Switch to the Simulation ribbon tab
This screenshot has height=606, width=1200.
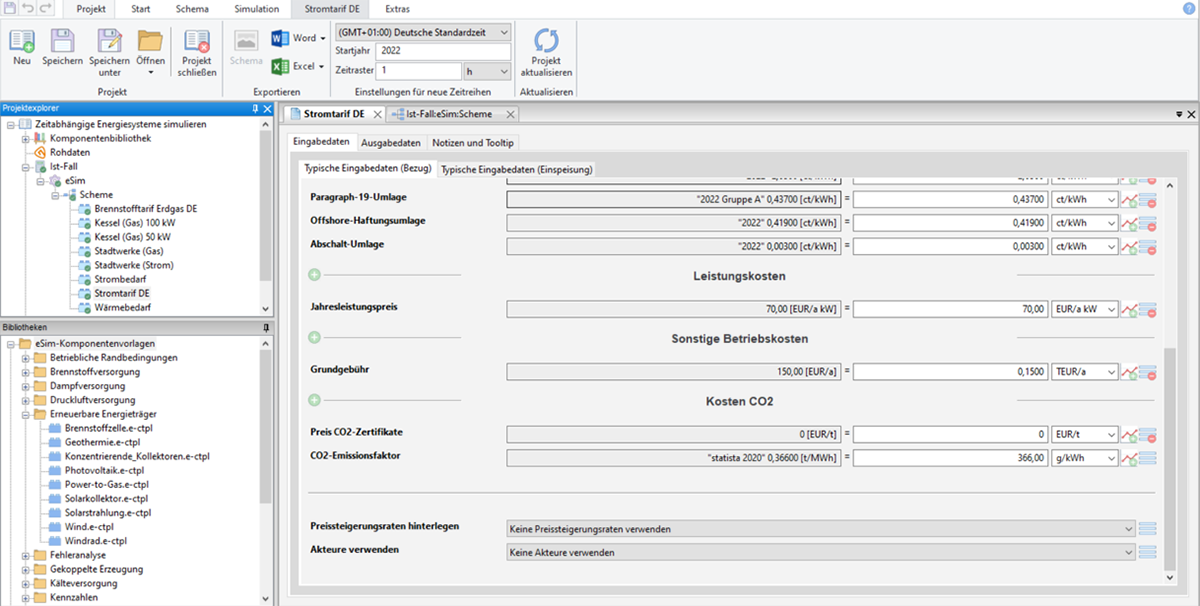pyautogui.click(x=257, y=9)
